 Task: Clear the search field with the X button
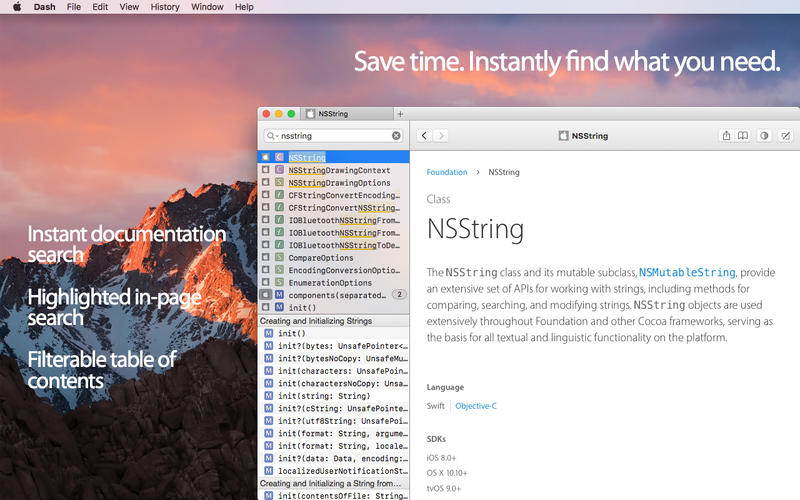[x=396, y=136]
